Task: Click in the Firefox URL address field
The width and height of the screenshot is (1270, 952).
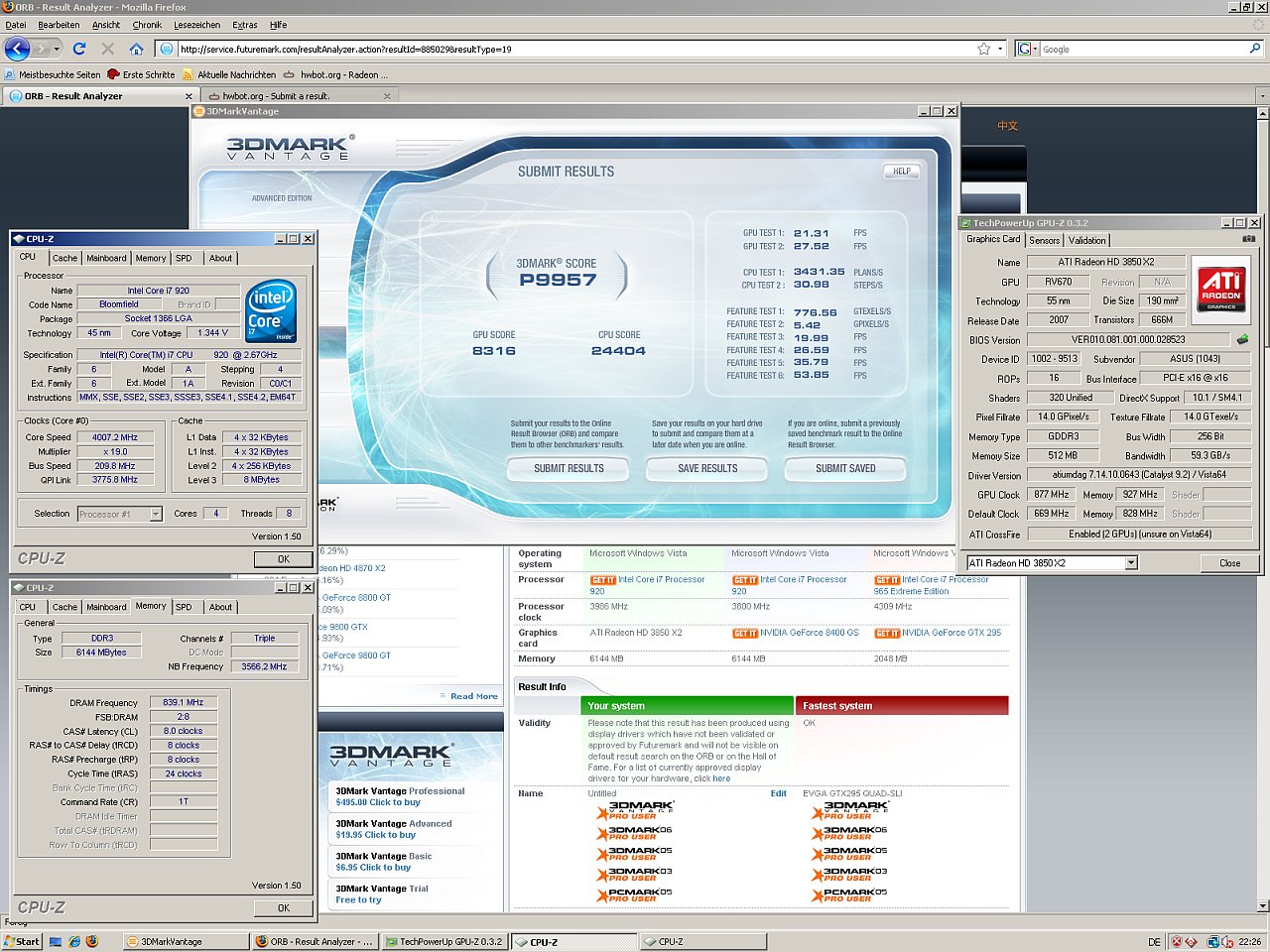Action: [575, 49]
